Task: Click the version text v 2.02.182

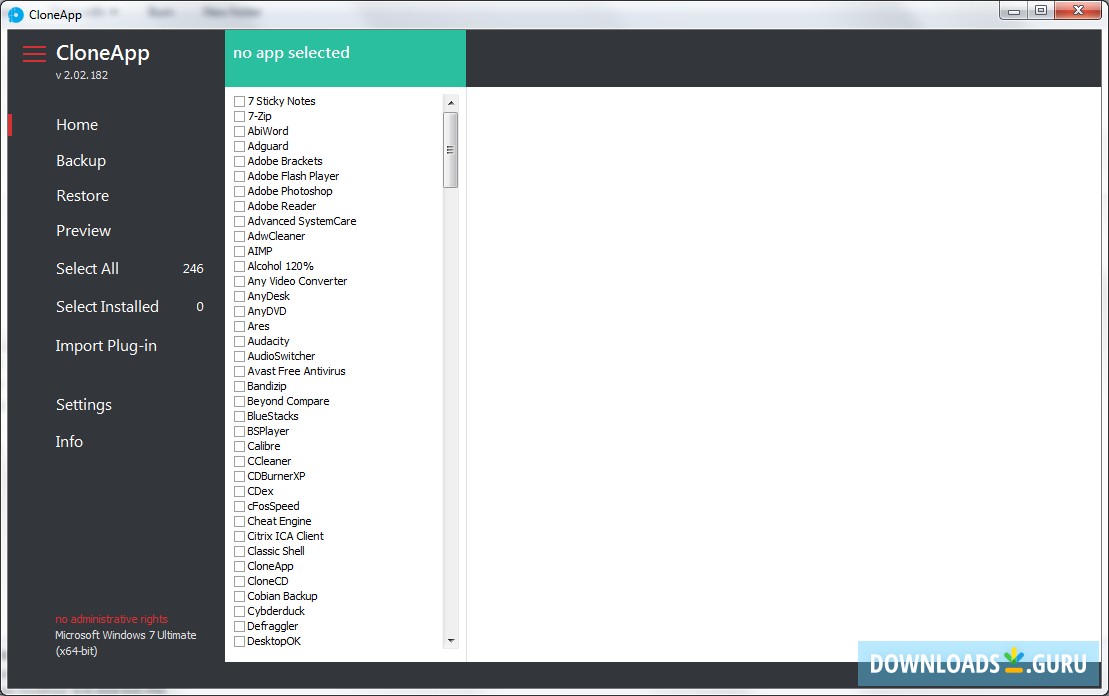Action: pos(82,75)
